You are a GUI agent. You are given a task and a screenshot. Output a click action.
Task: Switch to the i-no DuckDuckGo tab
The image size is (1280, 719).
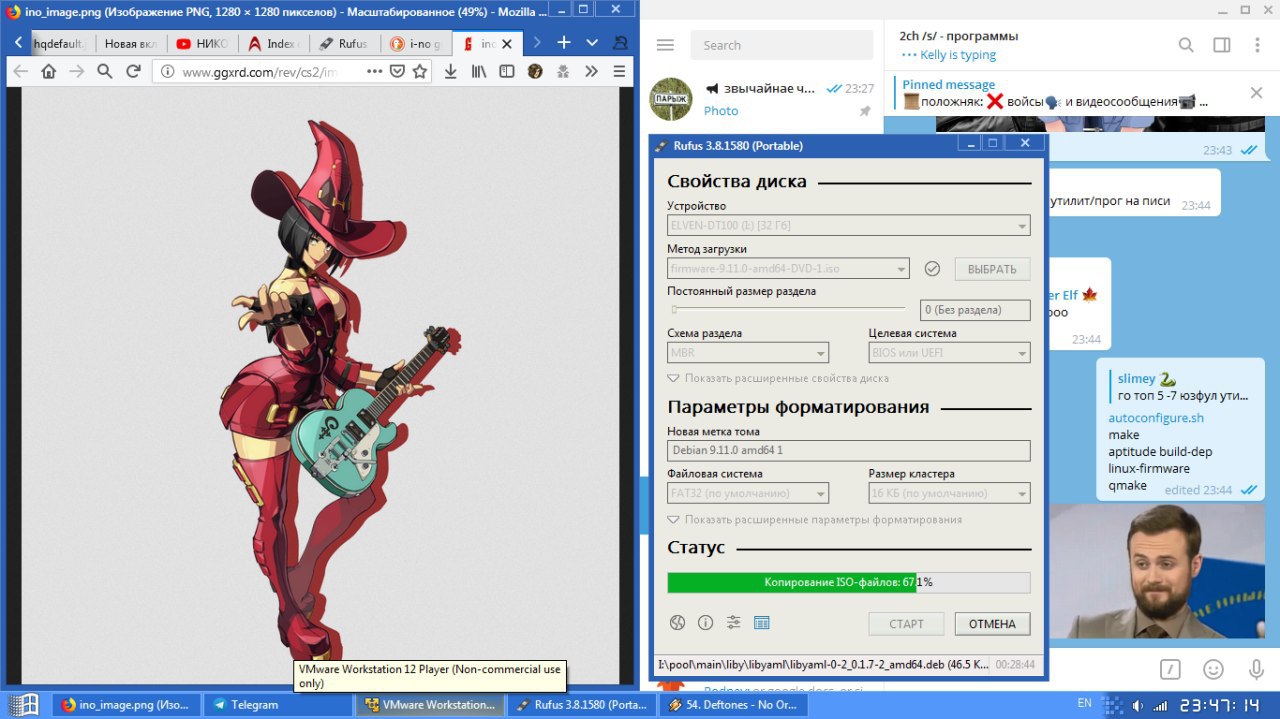[x=414, y=43]
